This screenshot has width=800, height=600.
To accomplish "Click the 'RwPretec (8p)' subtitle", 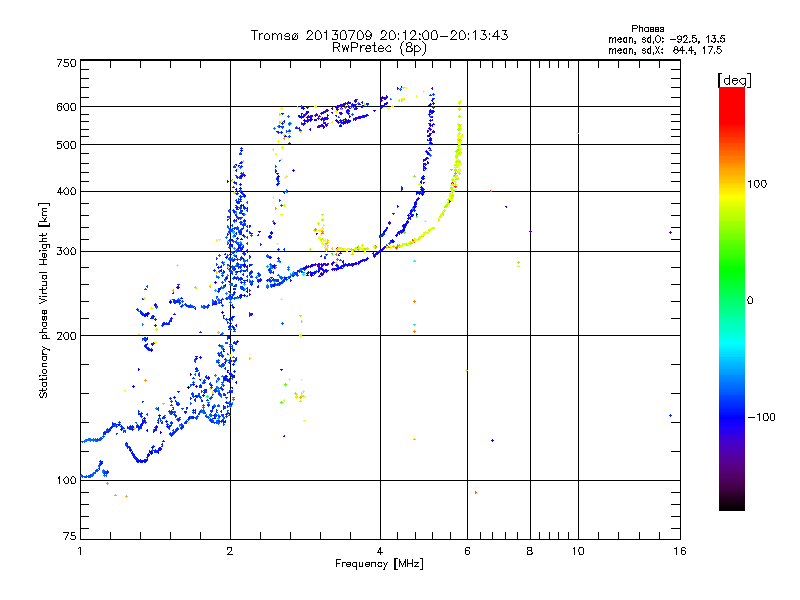I will [x=379, y=48].
